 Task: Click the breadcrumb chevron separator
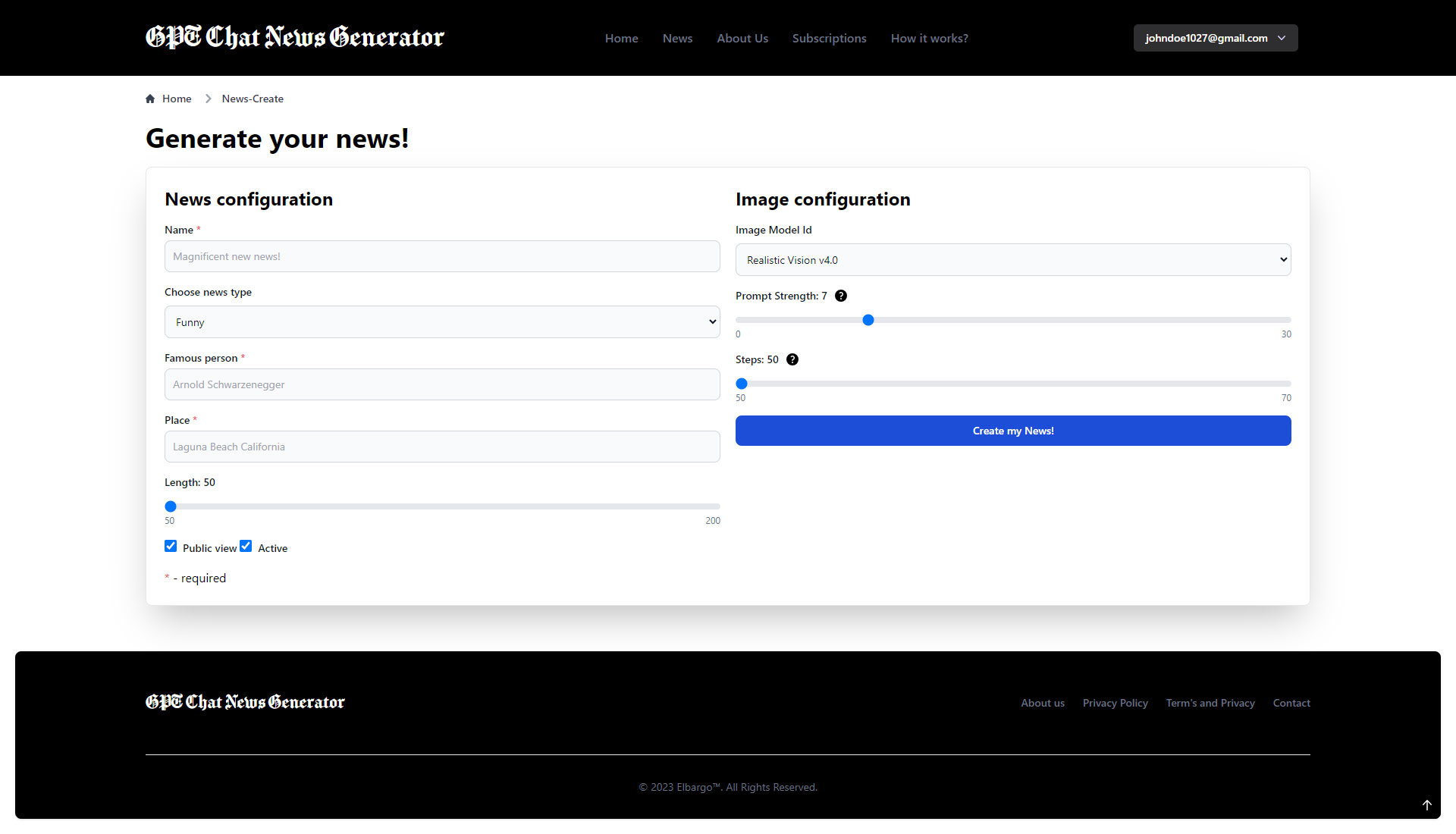208,99
